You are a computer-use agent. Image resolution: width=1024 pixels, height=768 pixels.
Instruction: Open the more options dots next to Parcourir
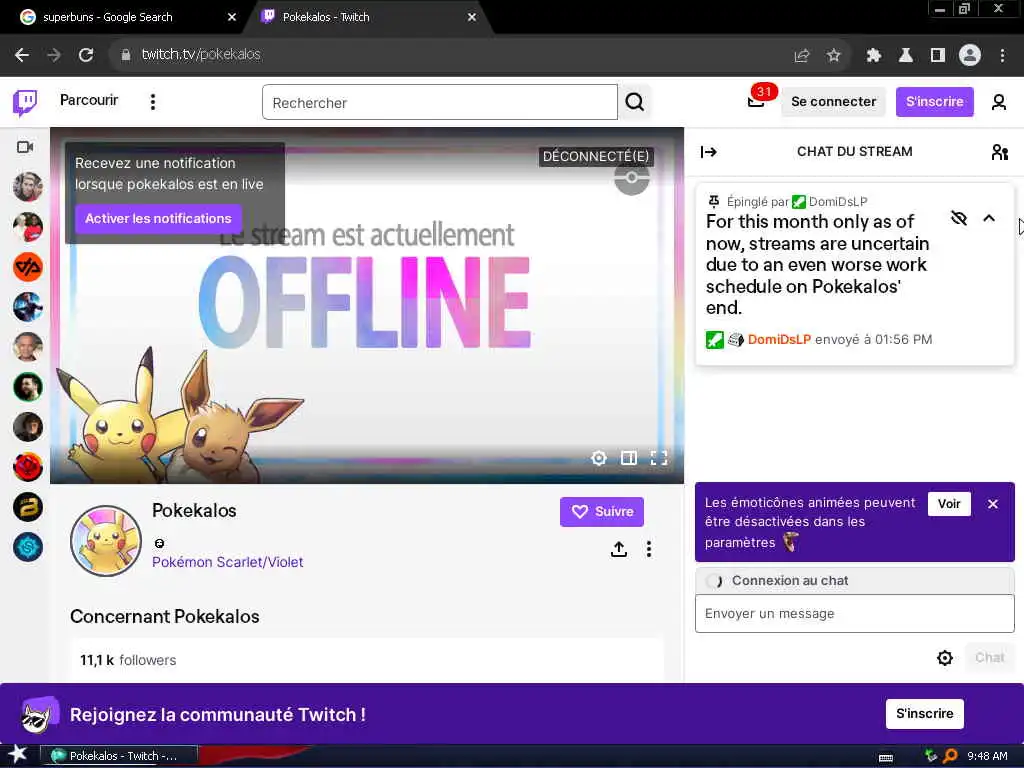coord(153,102)
